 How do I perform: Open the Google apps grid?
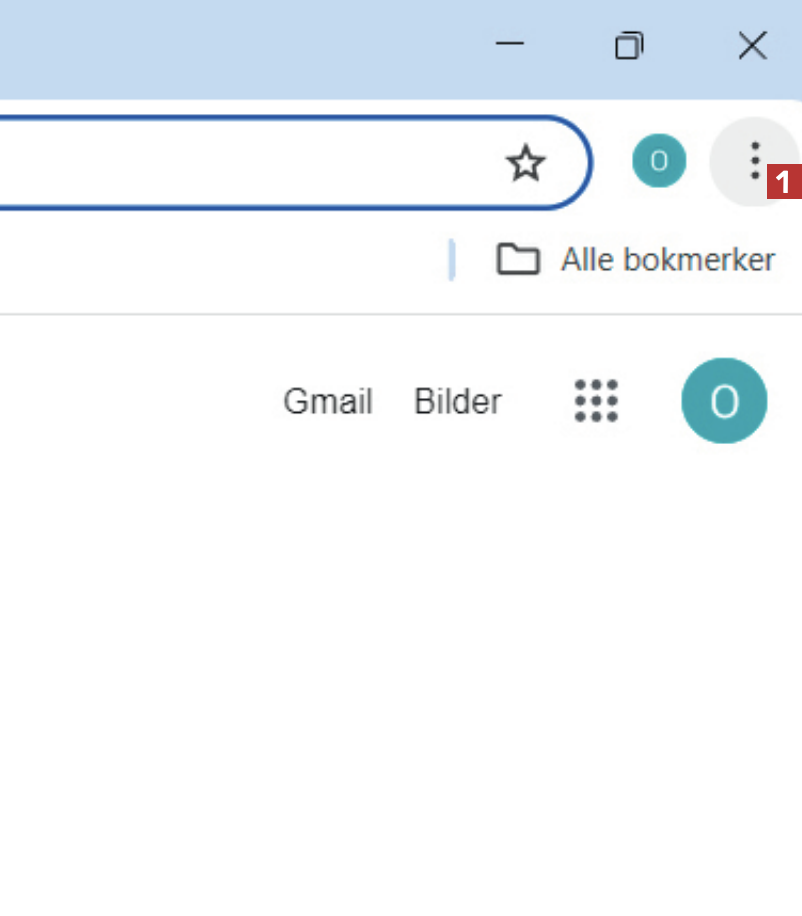pos(596,401)
